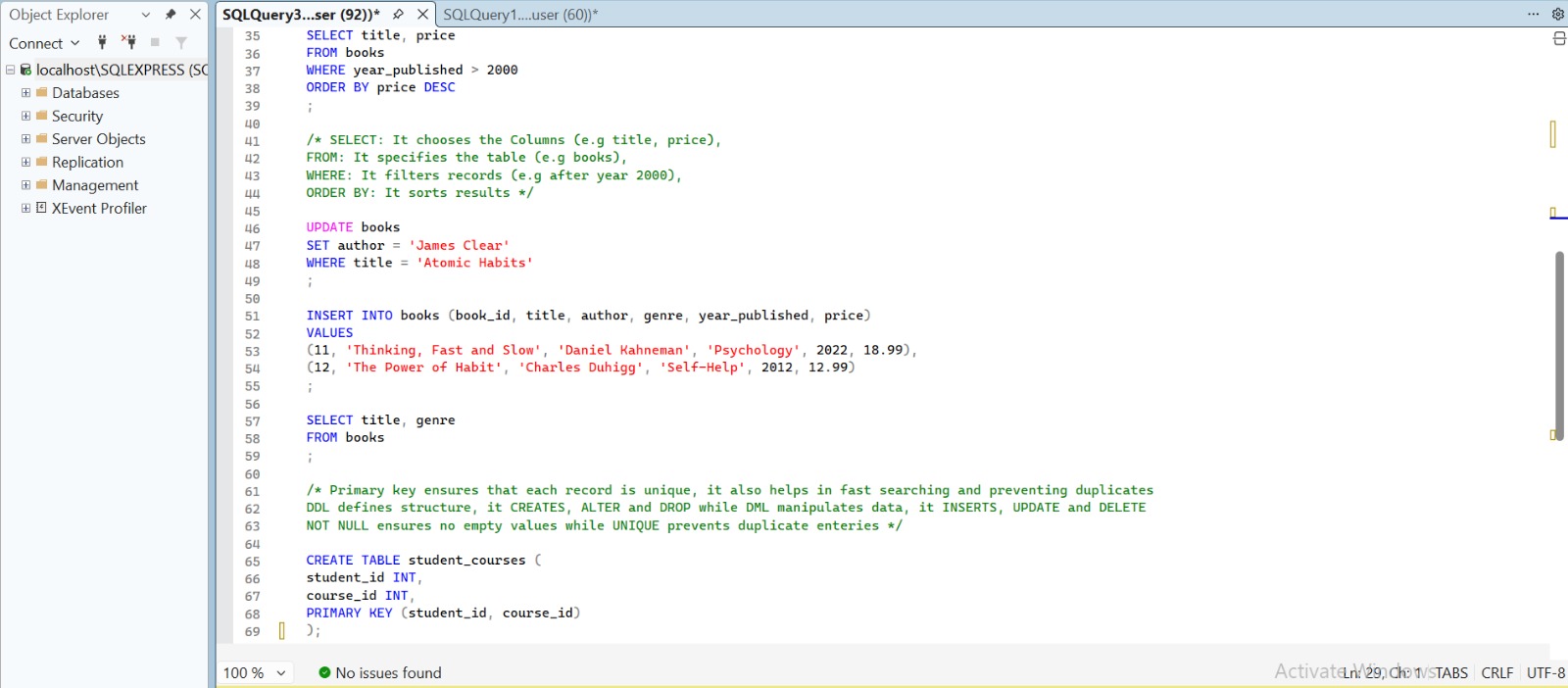Click the Connect Object Explorer plug icon
The image size is (1568, 688).
pyautogui.click(x=102, y=42)
